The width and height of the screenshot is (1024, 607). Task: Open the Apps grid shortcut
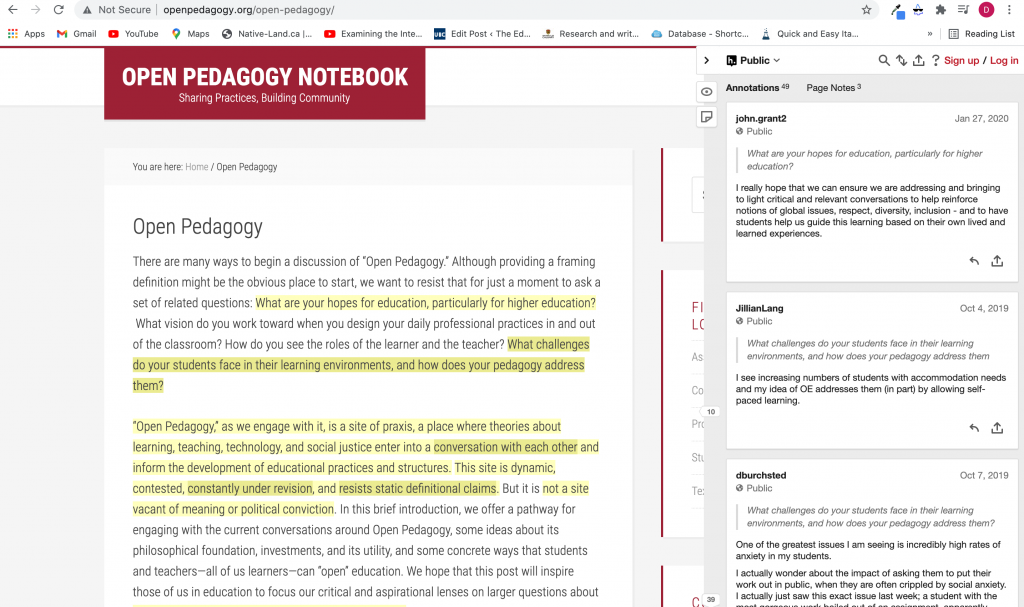coord(26,34)
